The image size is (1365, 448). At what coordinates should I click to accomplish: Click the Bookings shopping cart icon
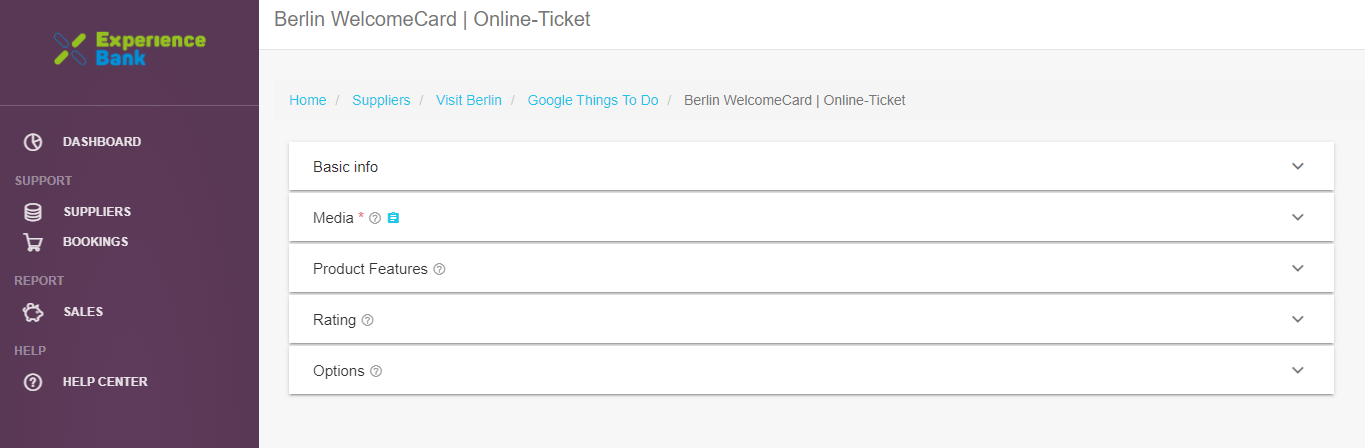point(33,242)
